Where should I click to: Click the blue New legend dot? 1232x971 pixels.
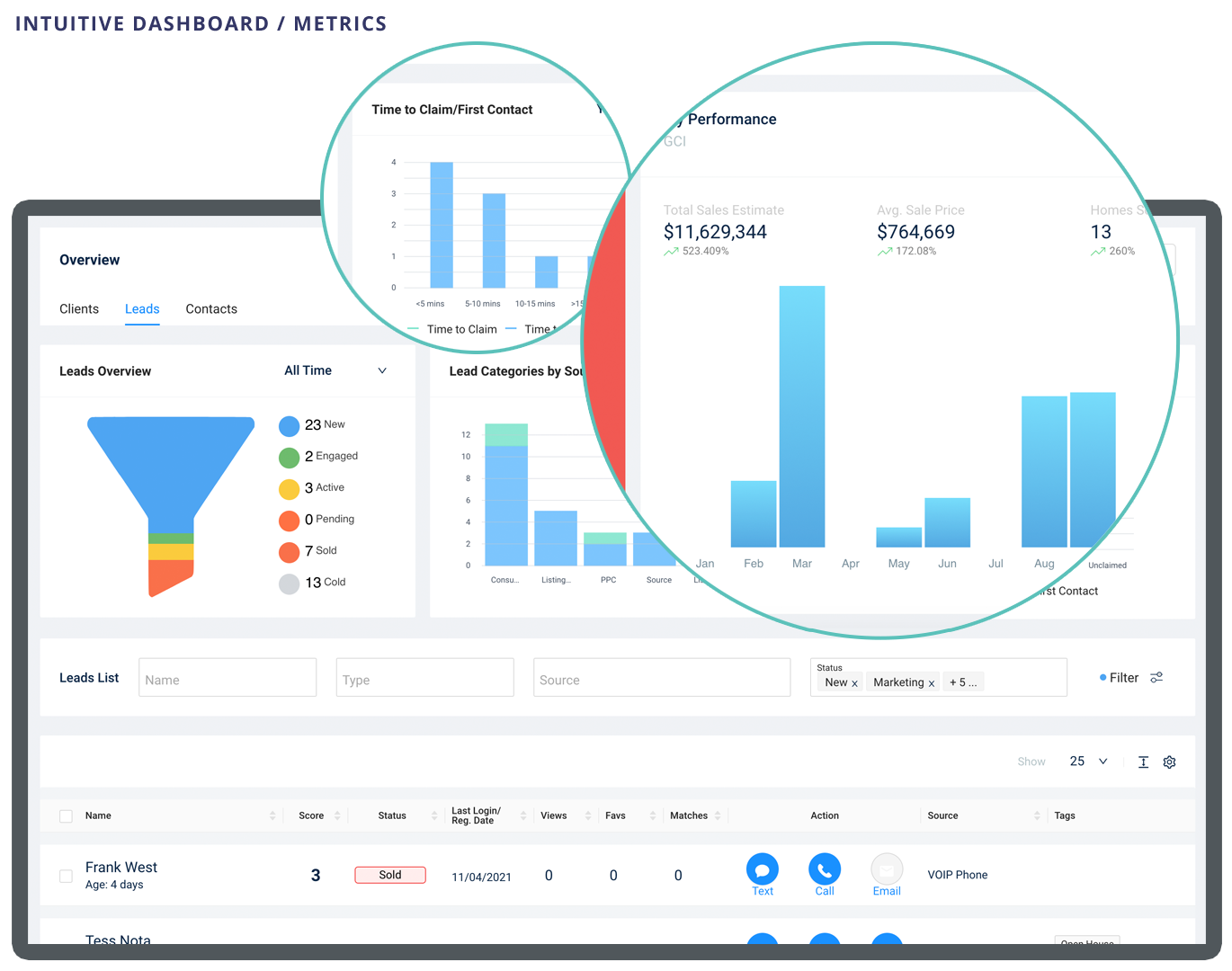[x=289, y=426]
